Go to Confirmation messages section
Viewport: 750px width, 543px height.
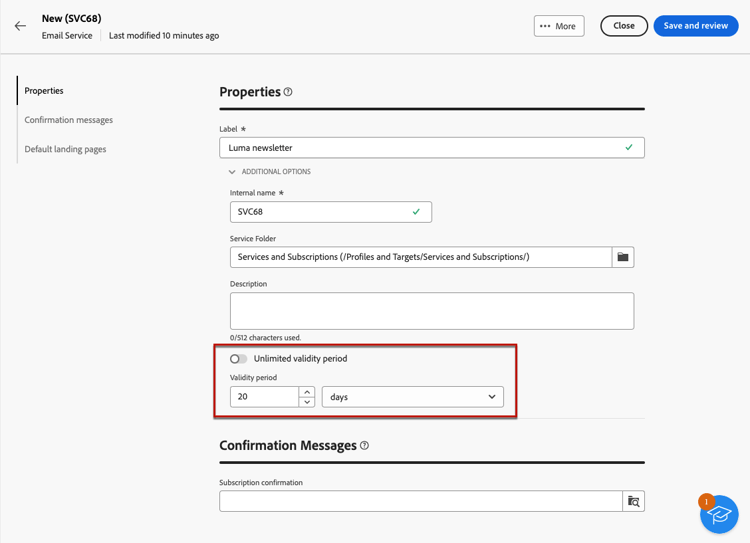[69, 120]
